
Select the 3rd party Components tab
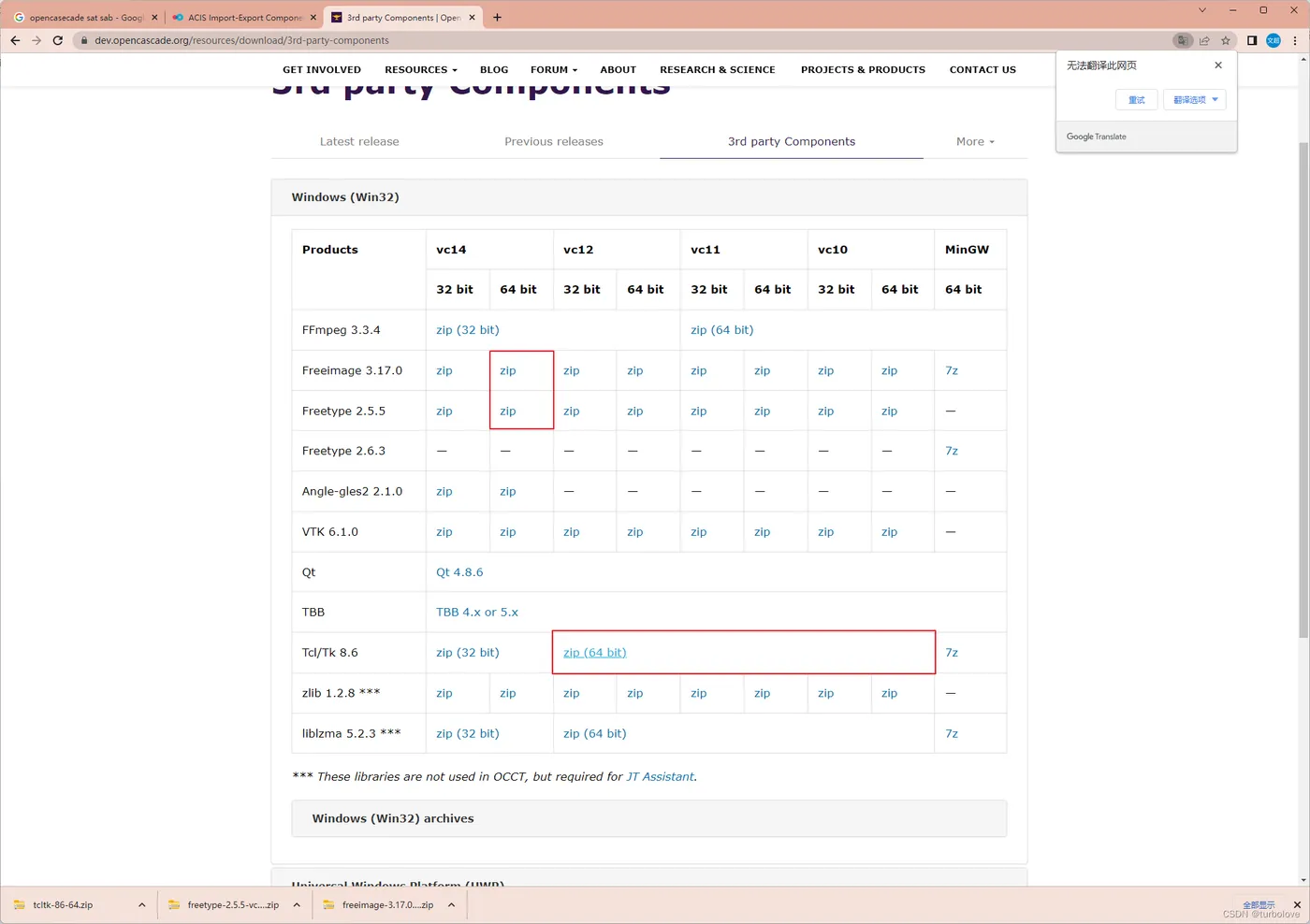coord(792,142)
